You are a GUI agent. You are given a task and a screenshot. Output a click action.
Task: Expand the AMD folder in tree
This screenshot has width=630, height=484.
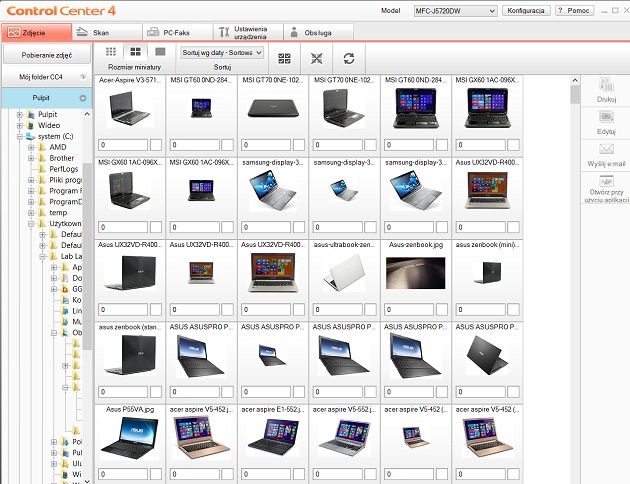(31, 147)
